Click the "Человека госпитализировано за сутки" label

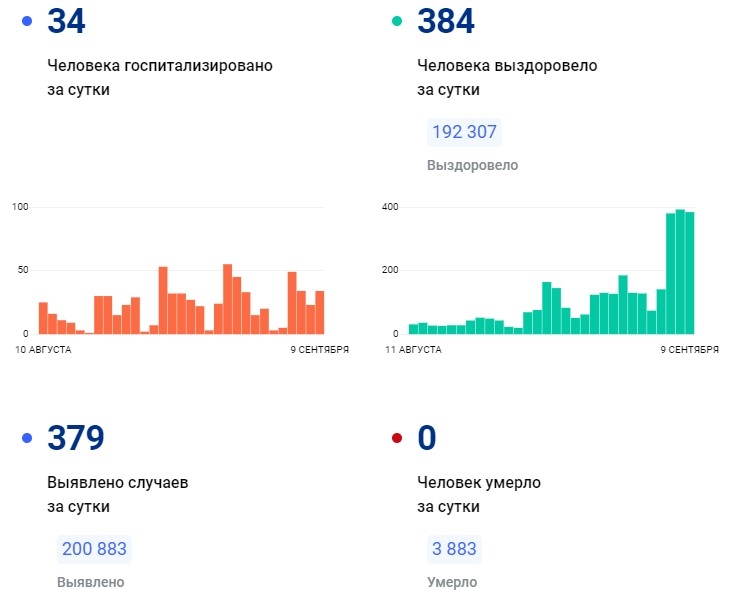click(x=159, y=77)
